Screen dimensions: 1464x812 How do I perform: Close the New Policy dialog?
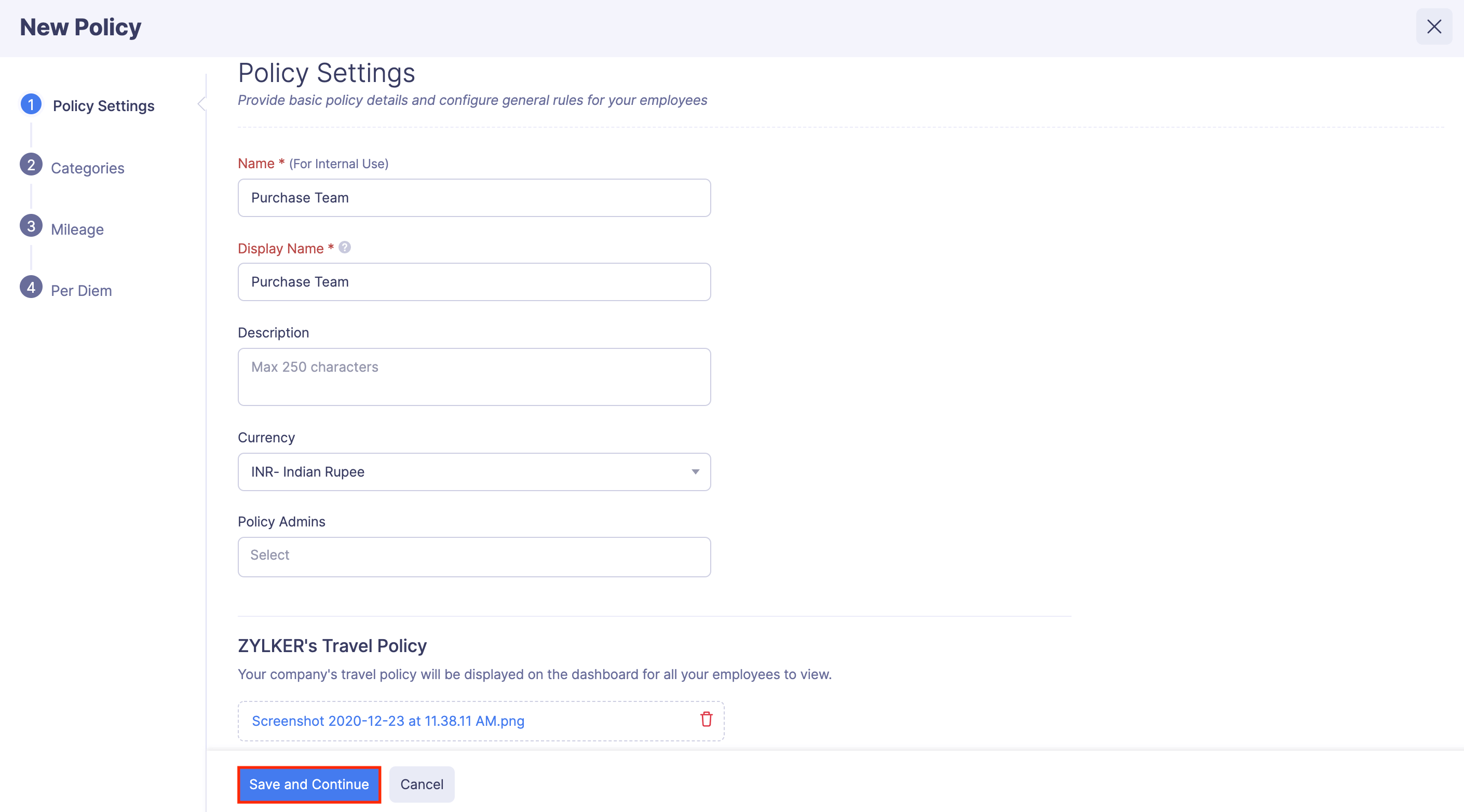1434,26
